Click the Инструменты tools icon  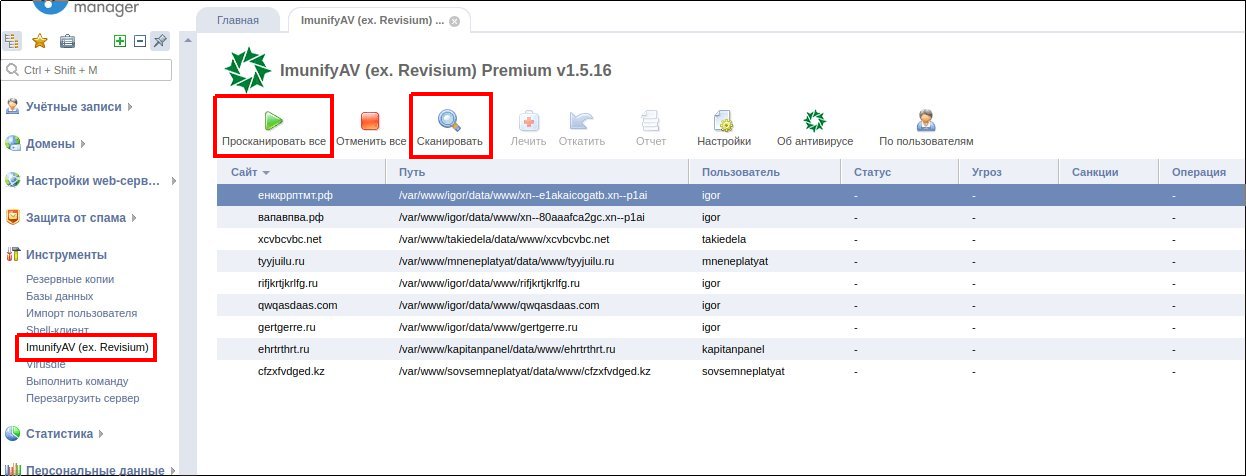tap(13, 255)
